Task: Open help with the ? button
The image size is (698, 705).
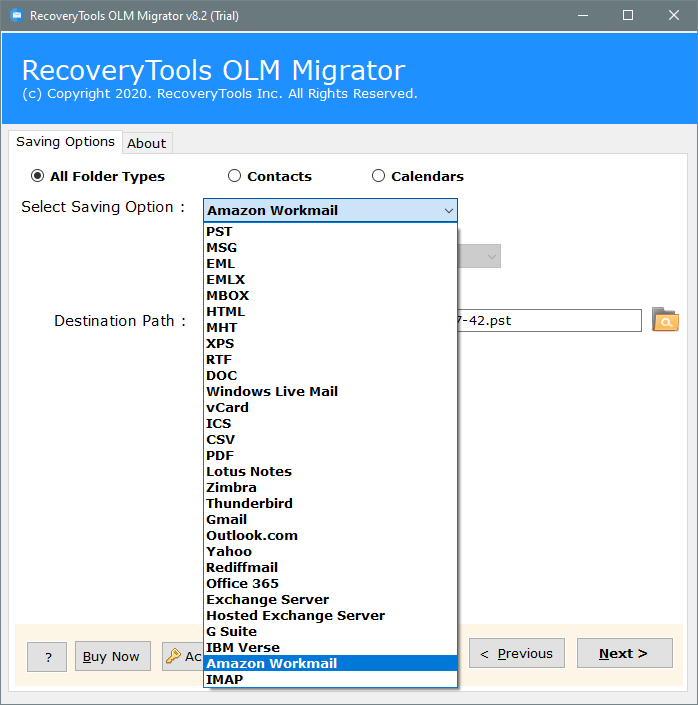Action: pyautogui.click(x=47, y=657)
